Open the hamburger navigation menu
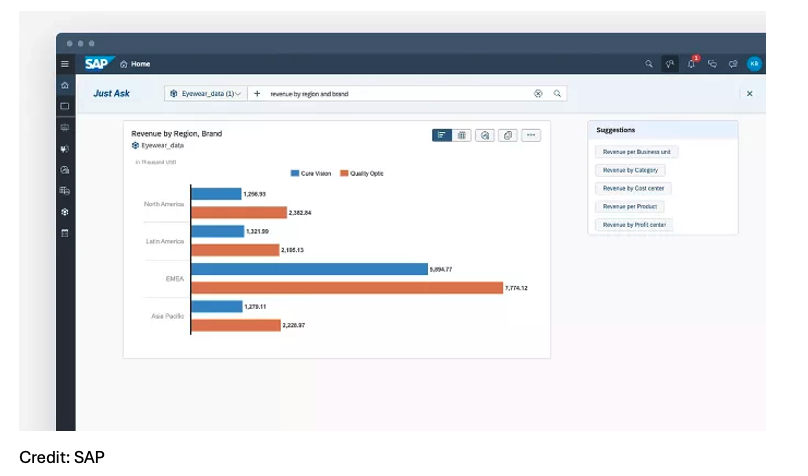The width and height of the screenshot is (808, 476). coord(65,64)
